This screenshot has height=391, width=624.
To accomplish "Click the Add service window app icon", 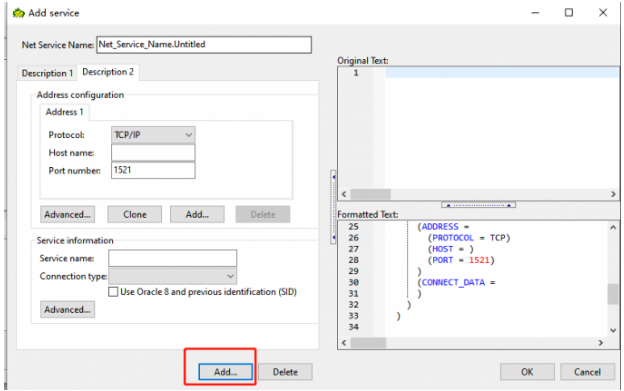I will pos(18,13).
